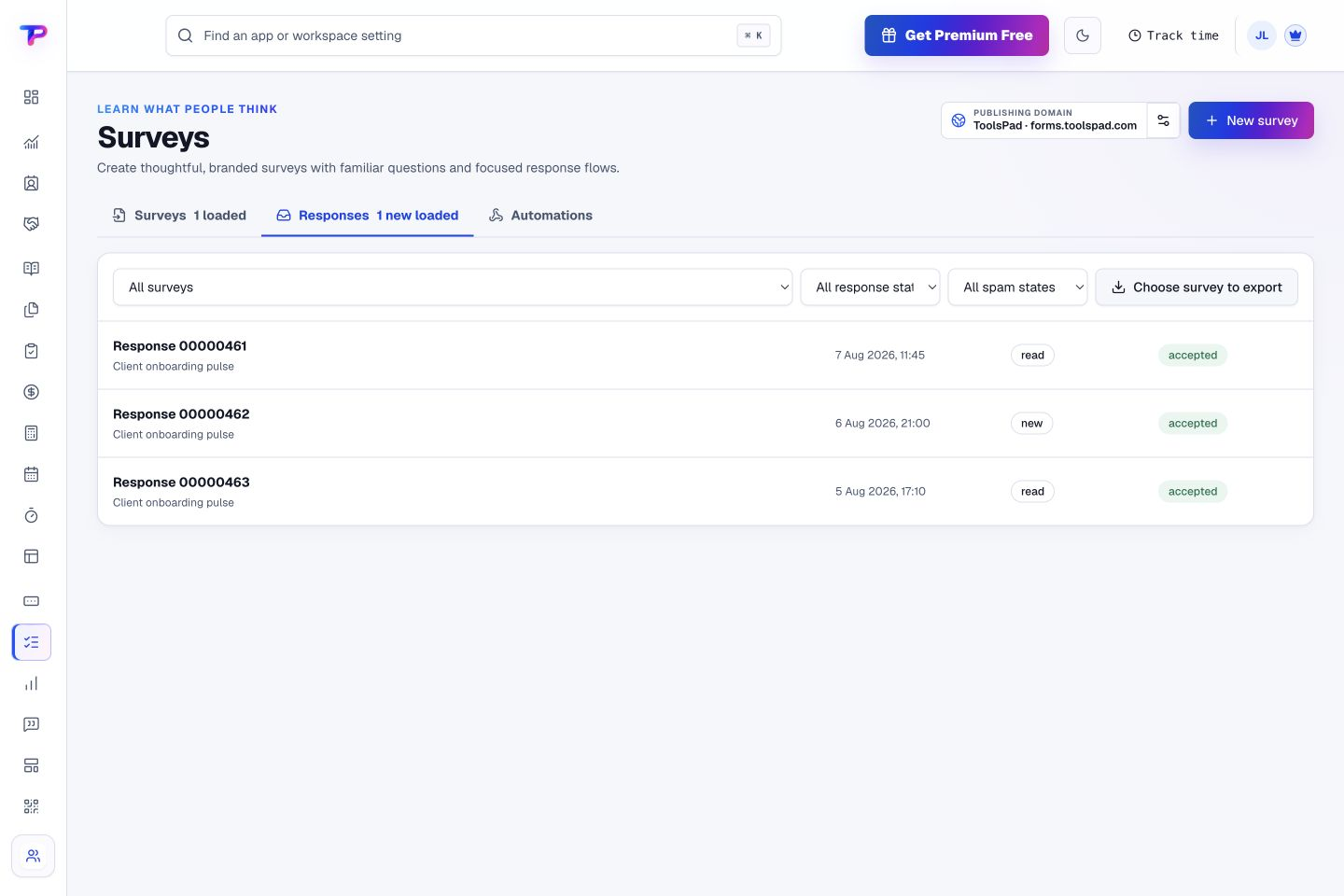Open the open-book sidebar icon
The width and height of the screenshot is (1344, 896).
tap(31, 269)
